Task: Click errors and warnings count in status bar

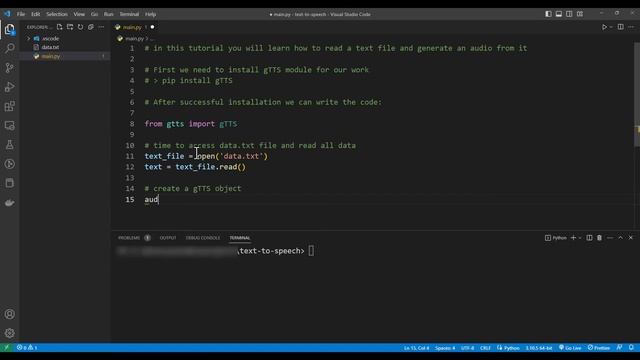Action: [27, 348]
